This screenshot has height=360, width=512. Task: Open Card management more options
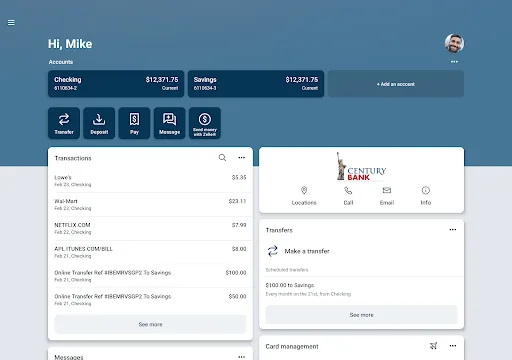click(x=453, y=346)
